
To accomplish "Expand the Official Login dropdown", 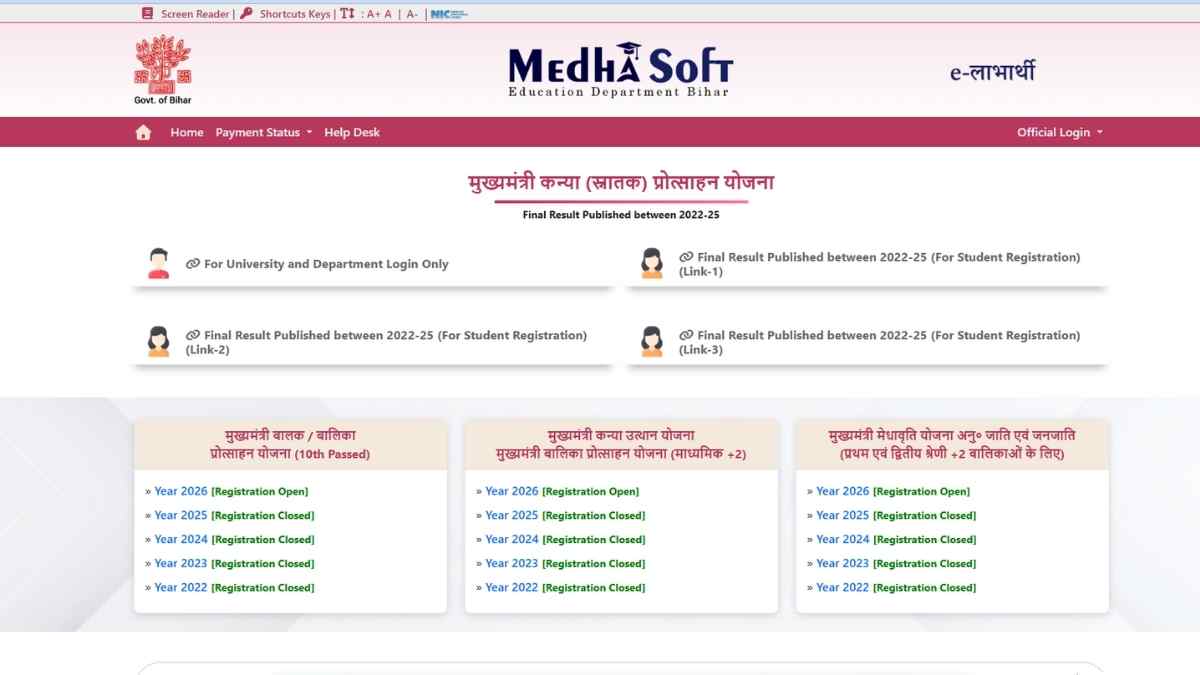I will click(x=1060, y=132).
